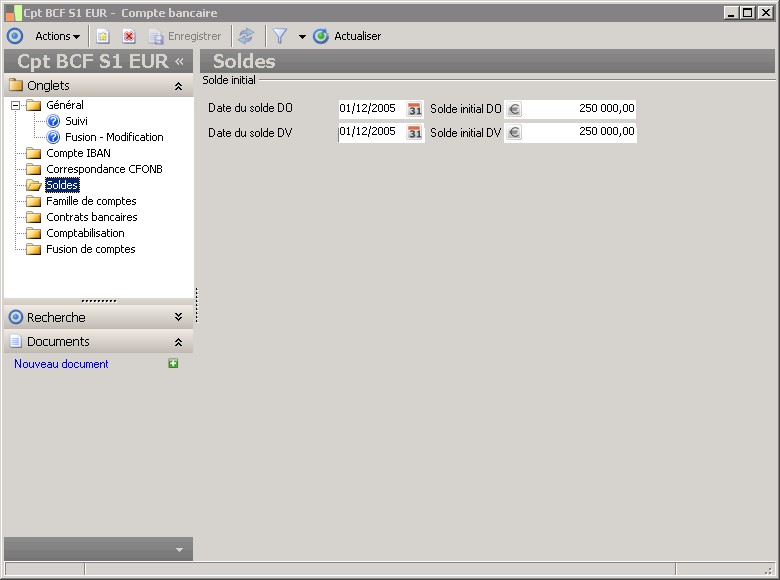Collapse the sidebar using the double chevron
This screenshot has height=580, width=780.
pos(179,62)
